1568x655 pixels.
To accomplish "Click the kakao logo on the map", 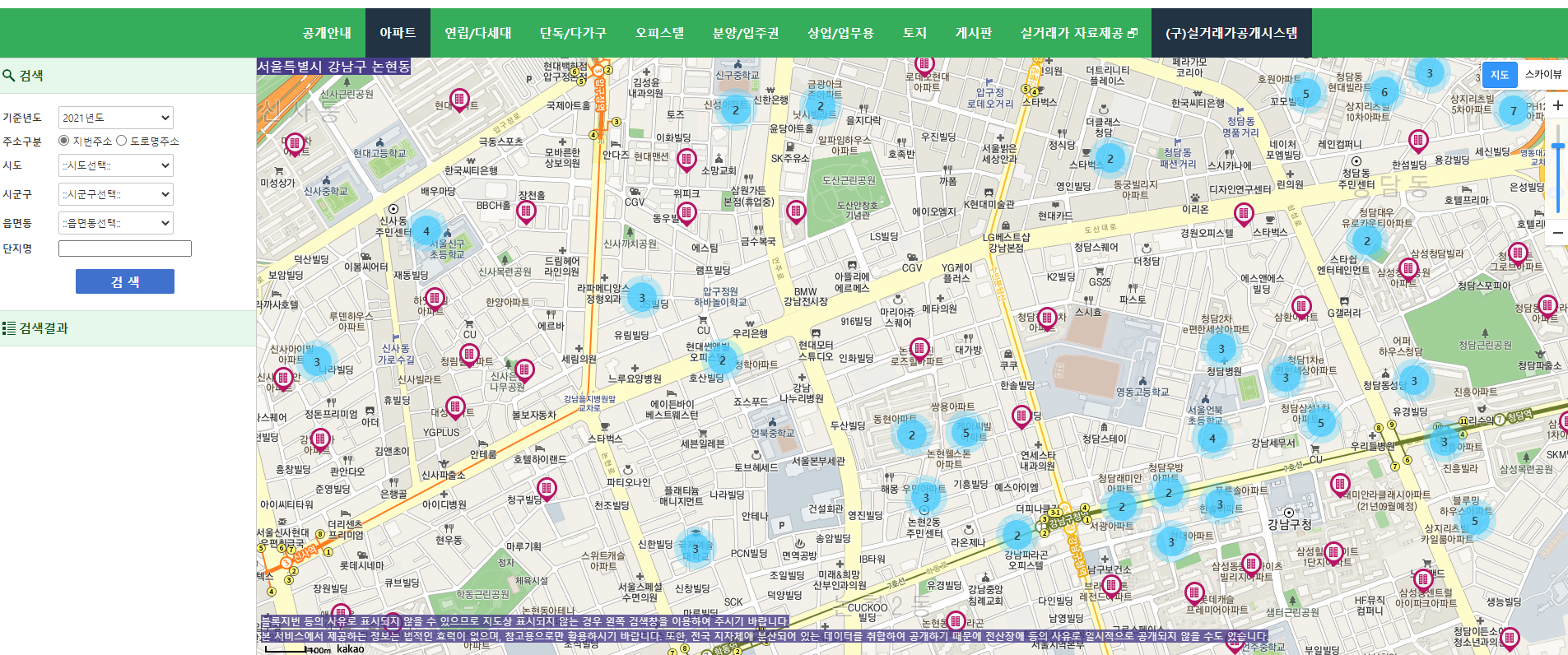I will 351,648.
